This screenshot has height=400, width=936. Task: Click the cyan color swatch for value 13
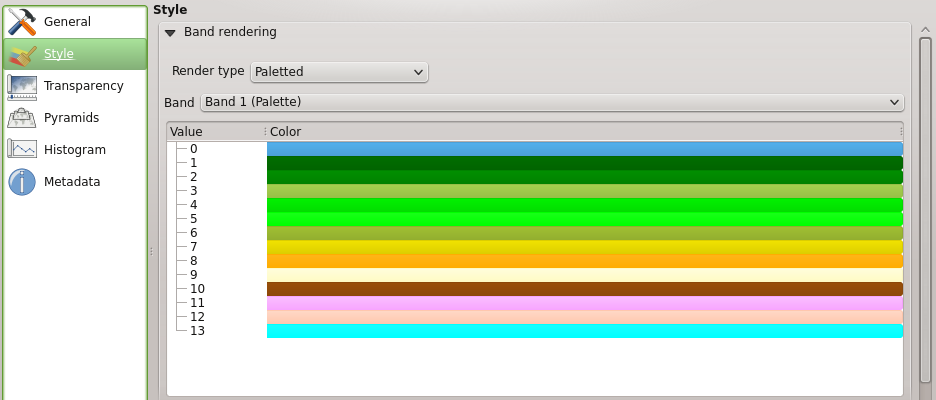[x=584, y=331]
